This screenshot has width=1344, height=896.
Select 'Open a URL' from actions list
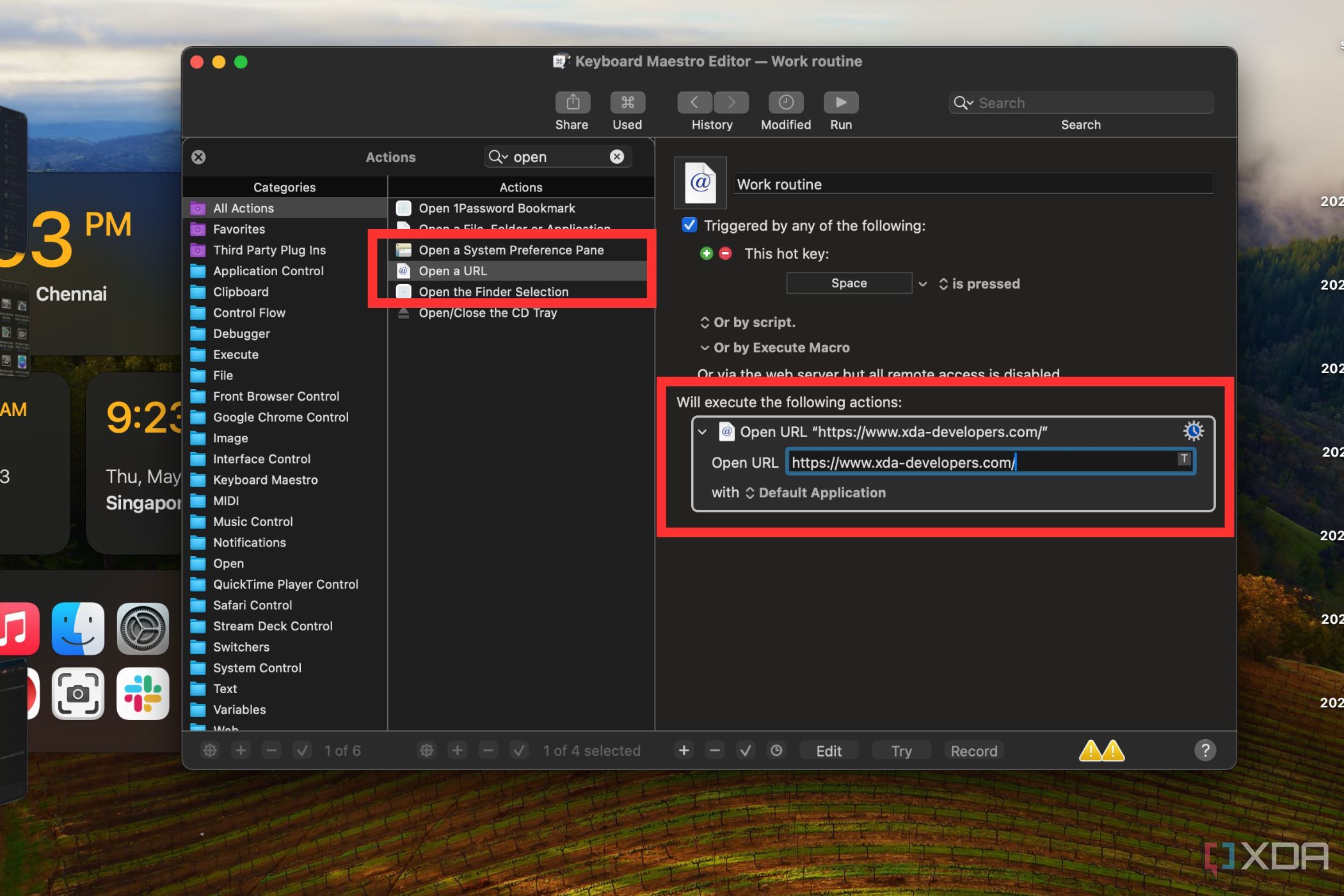[453, 270]
